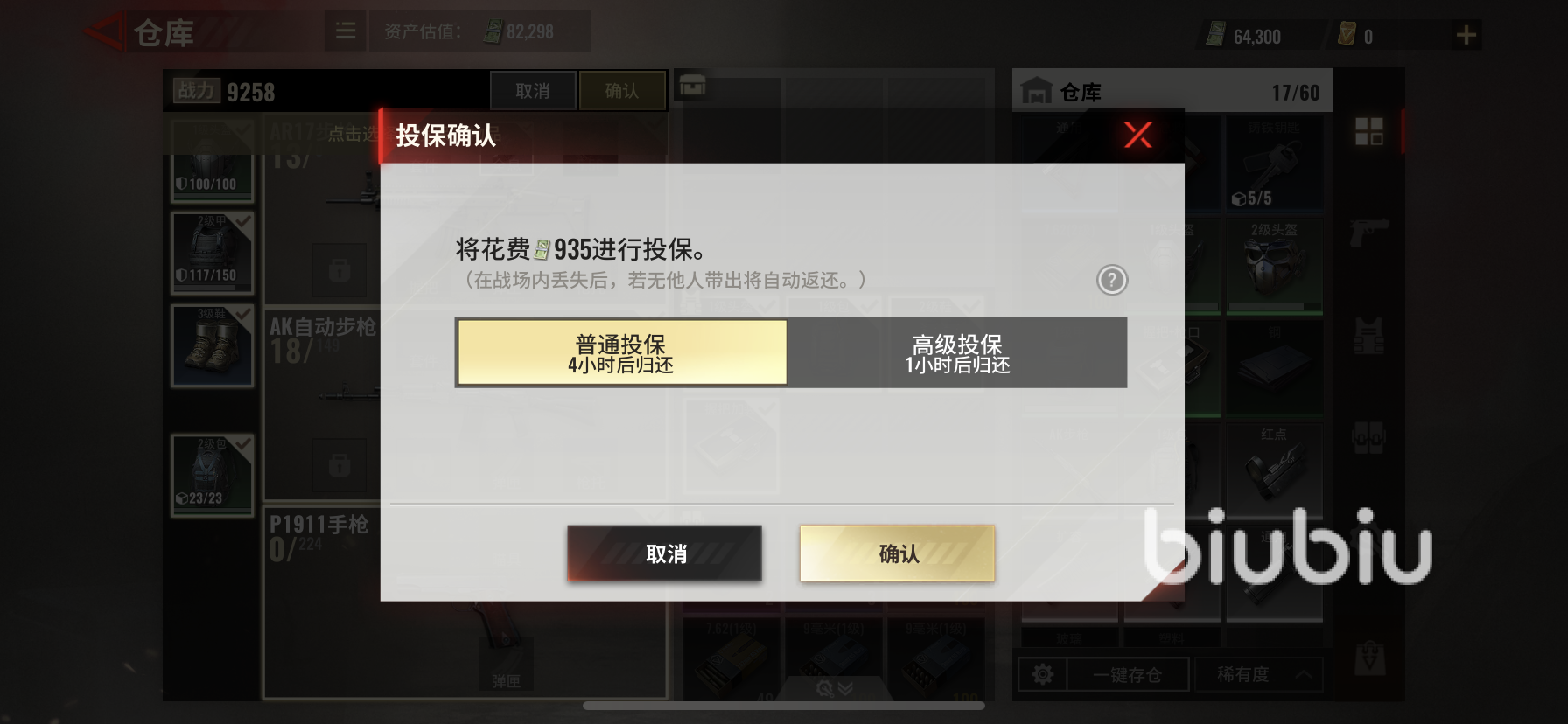Open the hamburger list menu icon
1568x724 pixels.
pos(346,31)
